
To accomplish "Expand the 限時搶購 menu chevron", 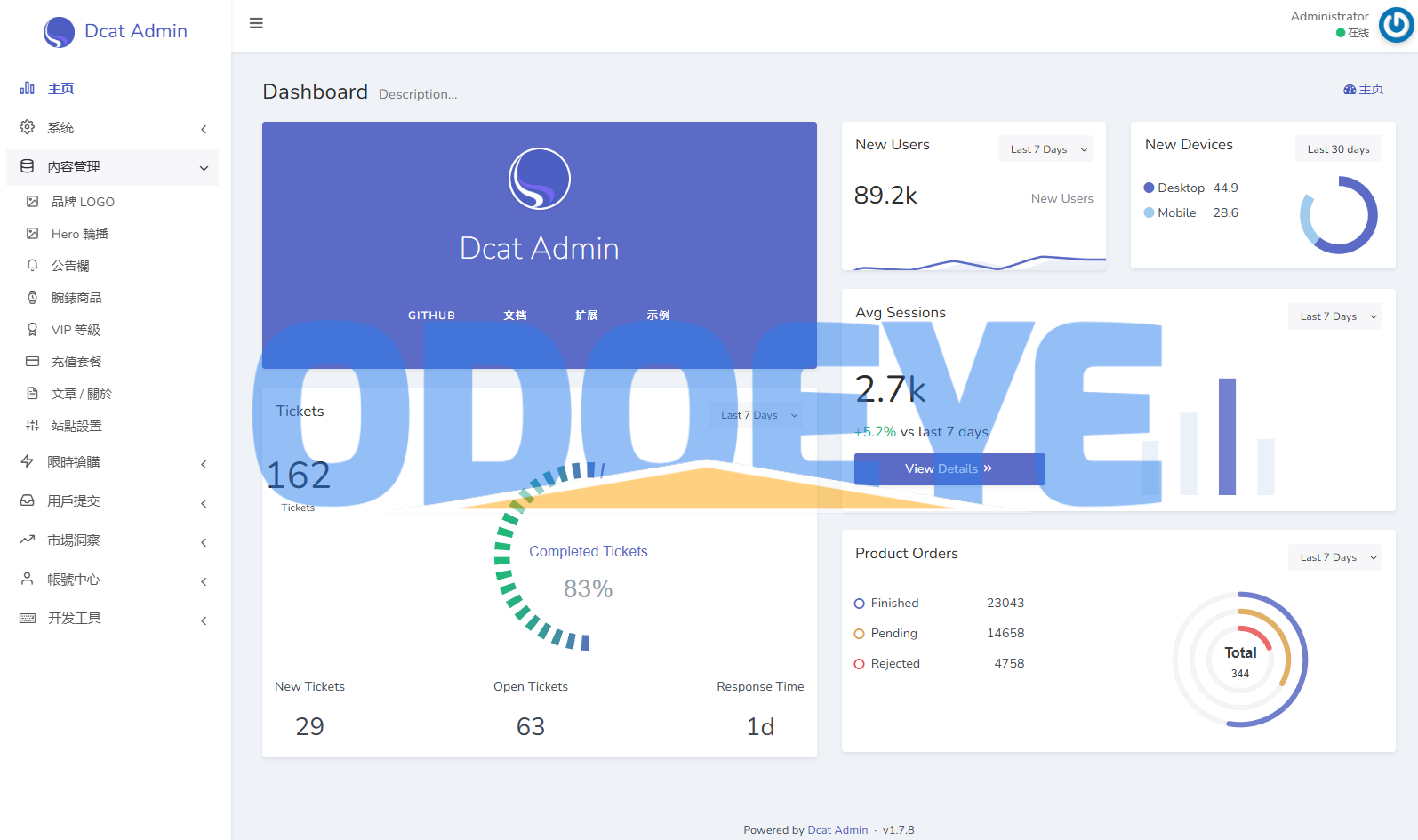I will (204, 464).
